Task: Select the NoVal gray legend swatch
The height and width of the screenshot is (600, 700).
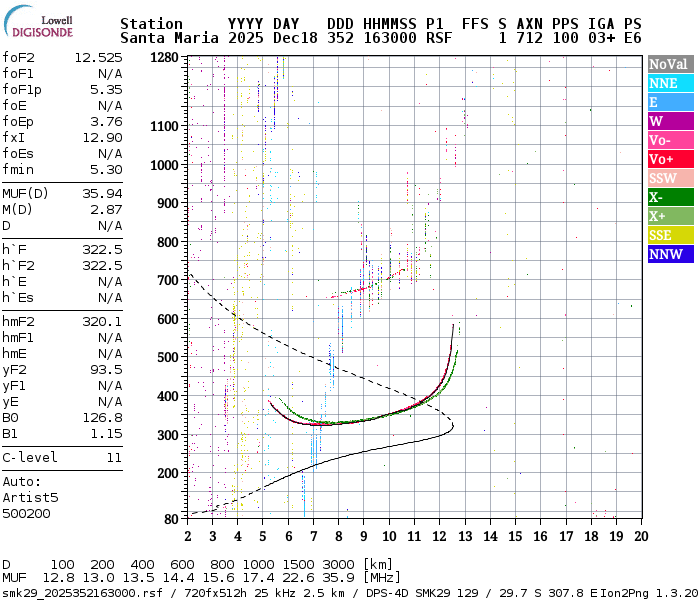Action: point(667,64)
